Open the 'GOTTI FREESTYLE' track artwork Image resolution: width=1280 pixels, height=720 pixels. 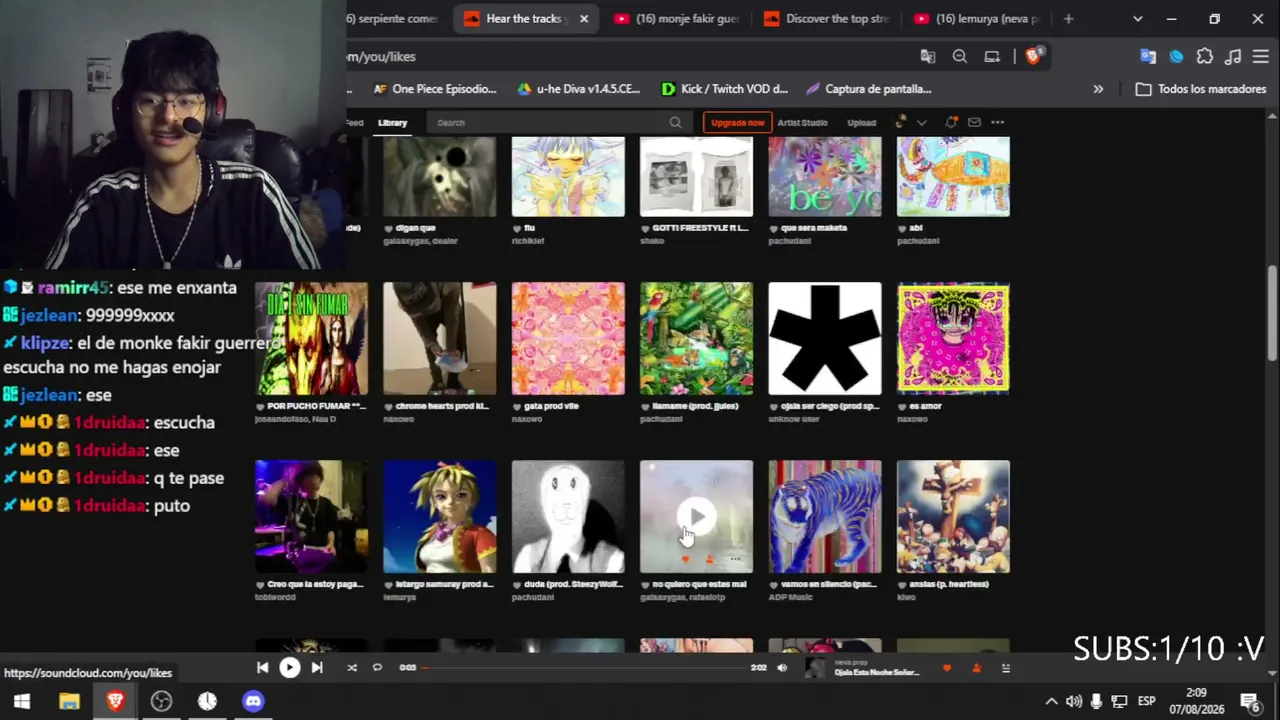click(x=696, y=177)
